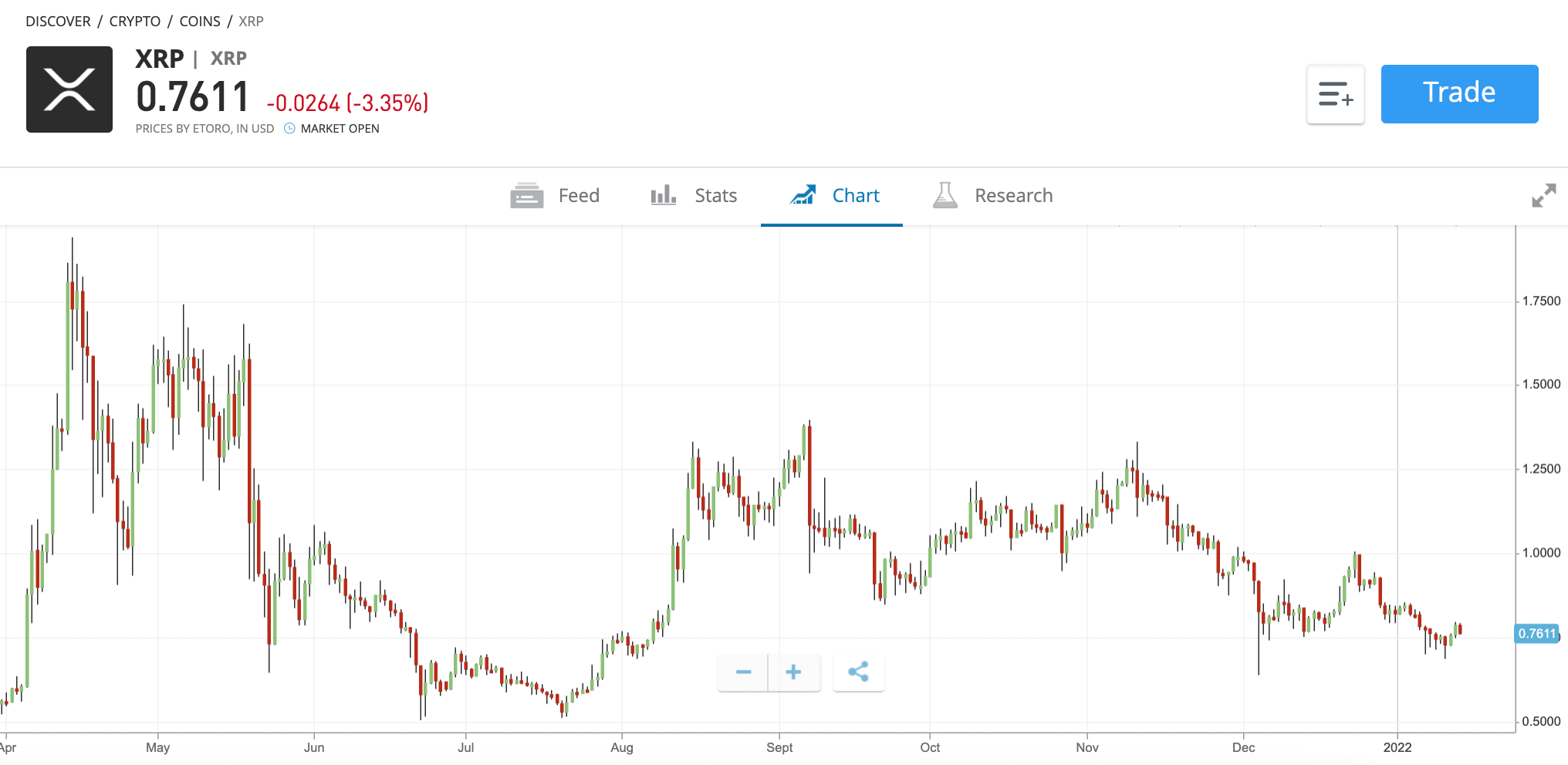This screenshot has height=765, width=1568.
Task: Click the XRP breadcrumb text
Action: (x=251, y=22)
